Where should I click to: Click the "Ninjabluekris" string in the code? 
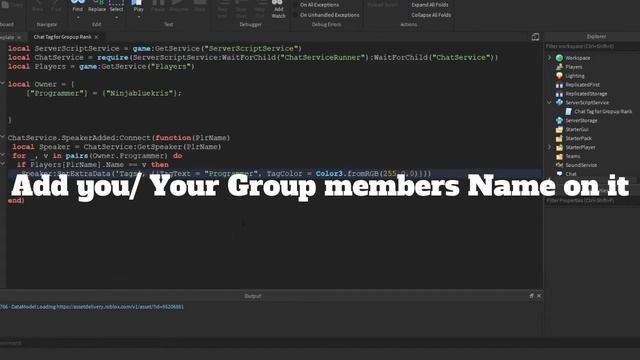tap(139, 93)
